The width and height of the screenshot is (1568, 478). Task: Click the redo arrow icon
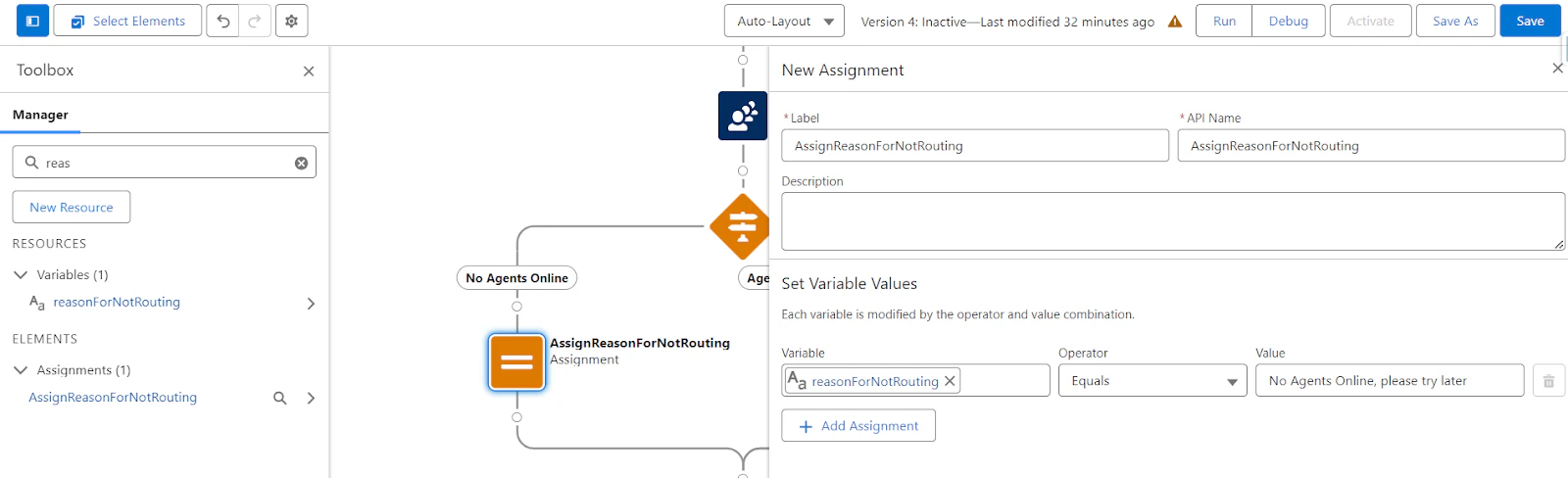pos(255,21)
